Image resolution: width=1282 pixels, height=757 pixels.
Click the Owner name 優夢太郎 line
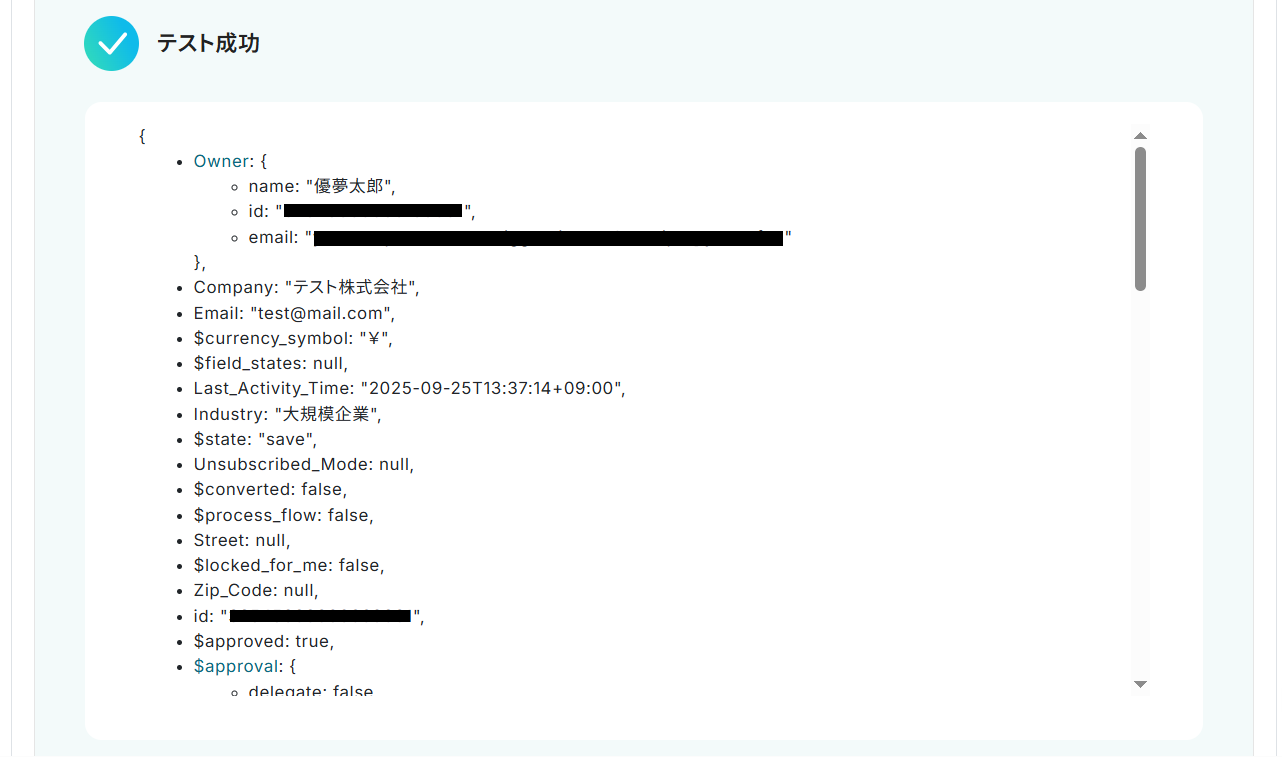[323, 186]
